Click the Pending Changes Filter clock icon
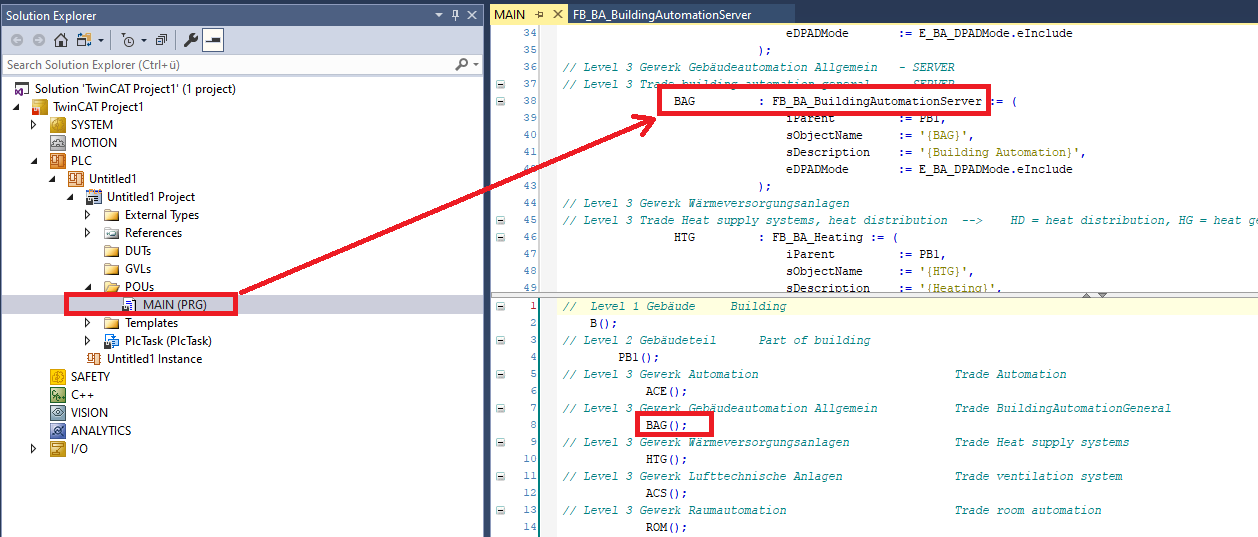The image size is (1258, 537). coord(127,40)
